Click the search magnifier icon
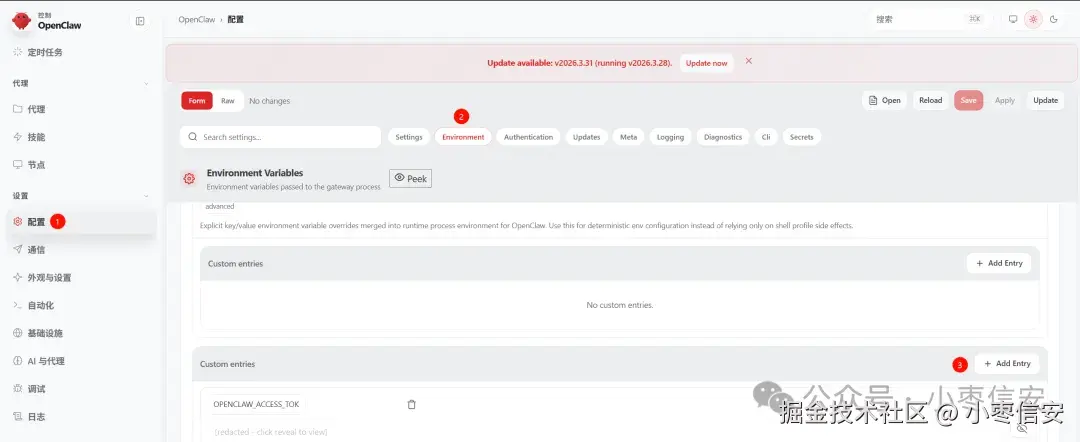Image resolution: width=1080 pixels, height=442 pixels. [193, 137]
